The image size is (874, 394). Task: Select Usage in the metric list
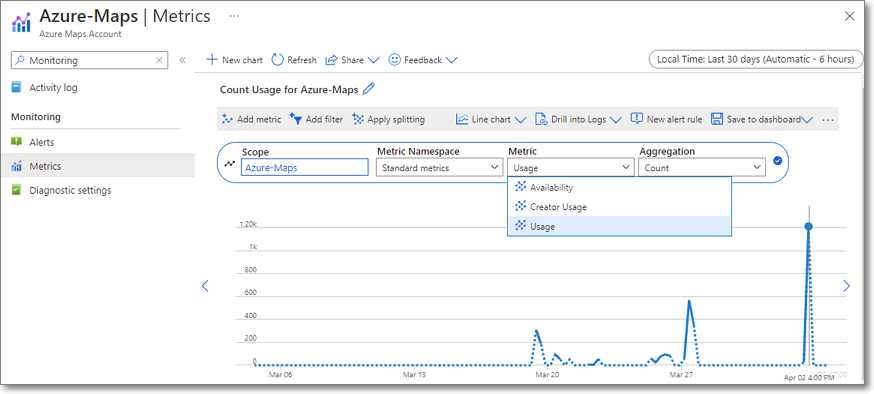pos(619,226)
